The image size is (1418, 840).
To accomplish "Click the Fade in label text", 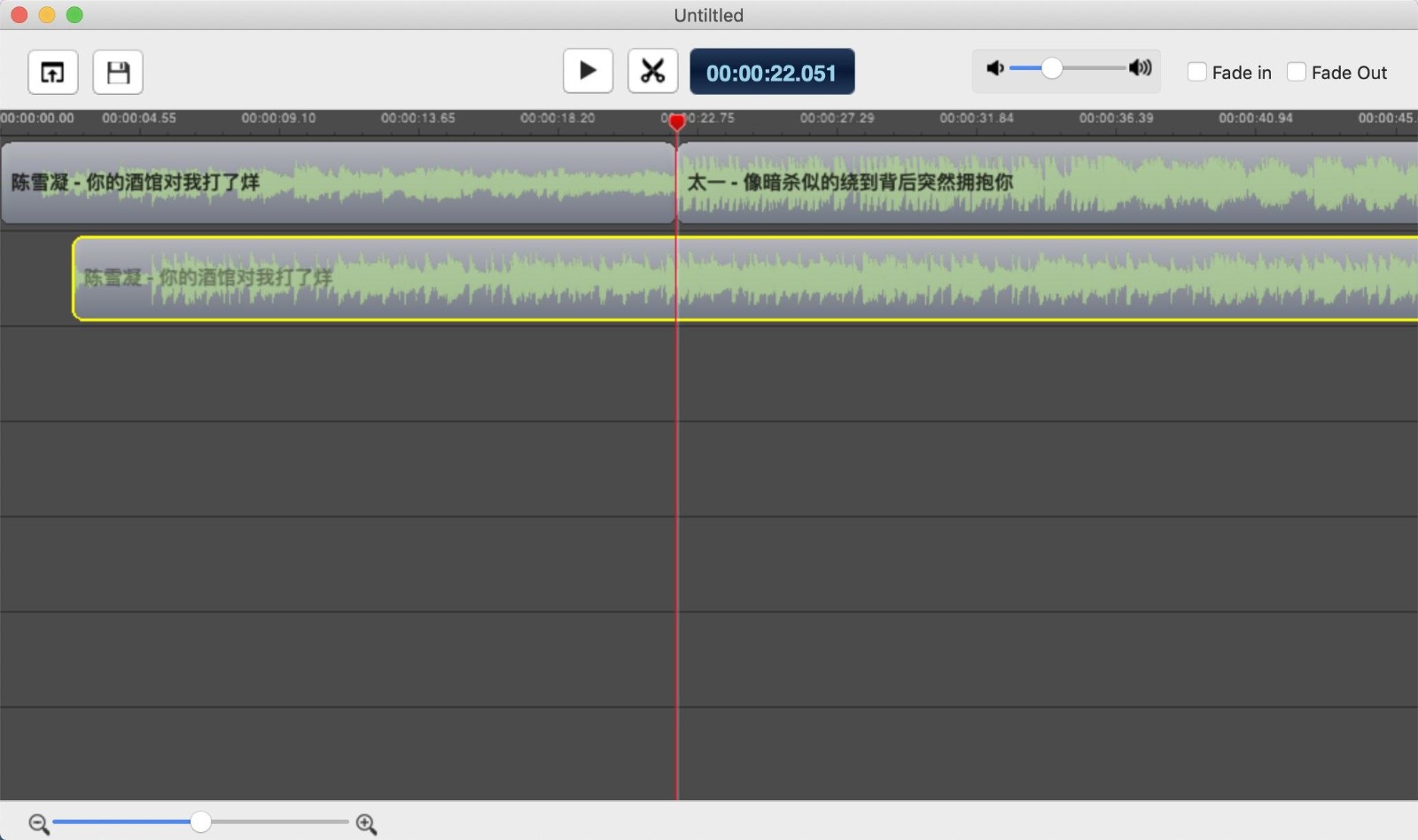I will pos(1242,73).
